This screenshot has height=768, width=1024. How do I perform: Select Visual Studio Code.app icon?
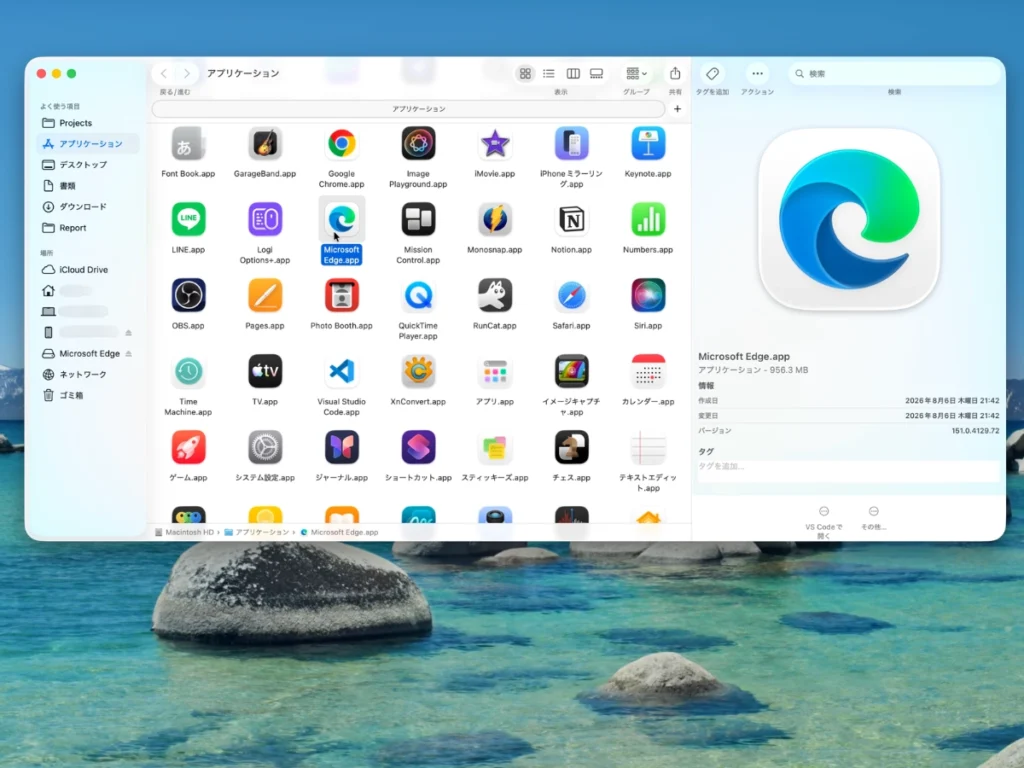pos(342,372)
